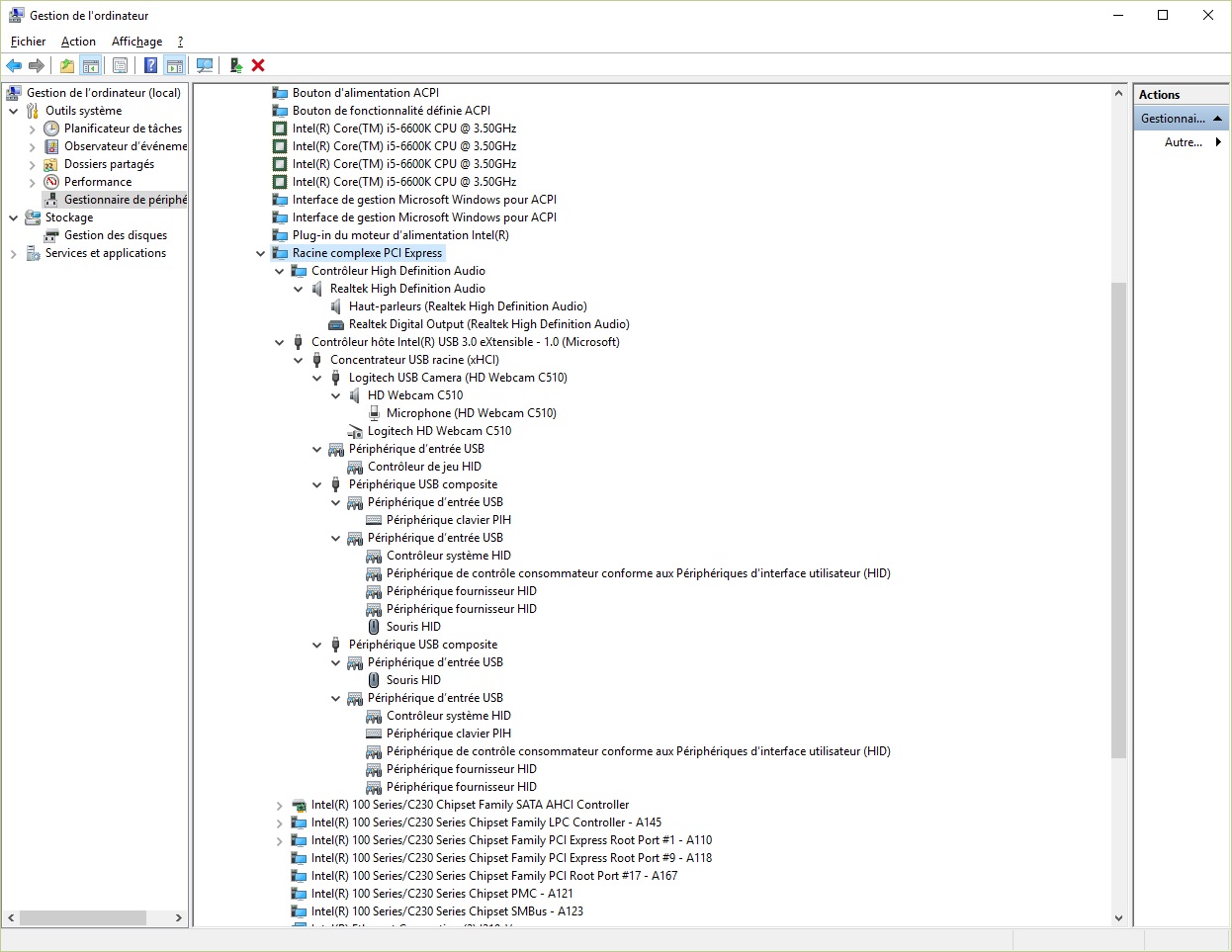Collapse the Gestionnai... section in the Actions pane
Viewport: 1232px width, 952px height.
coord(1217,119)
